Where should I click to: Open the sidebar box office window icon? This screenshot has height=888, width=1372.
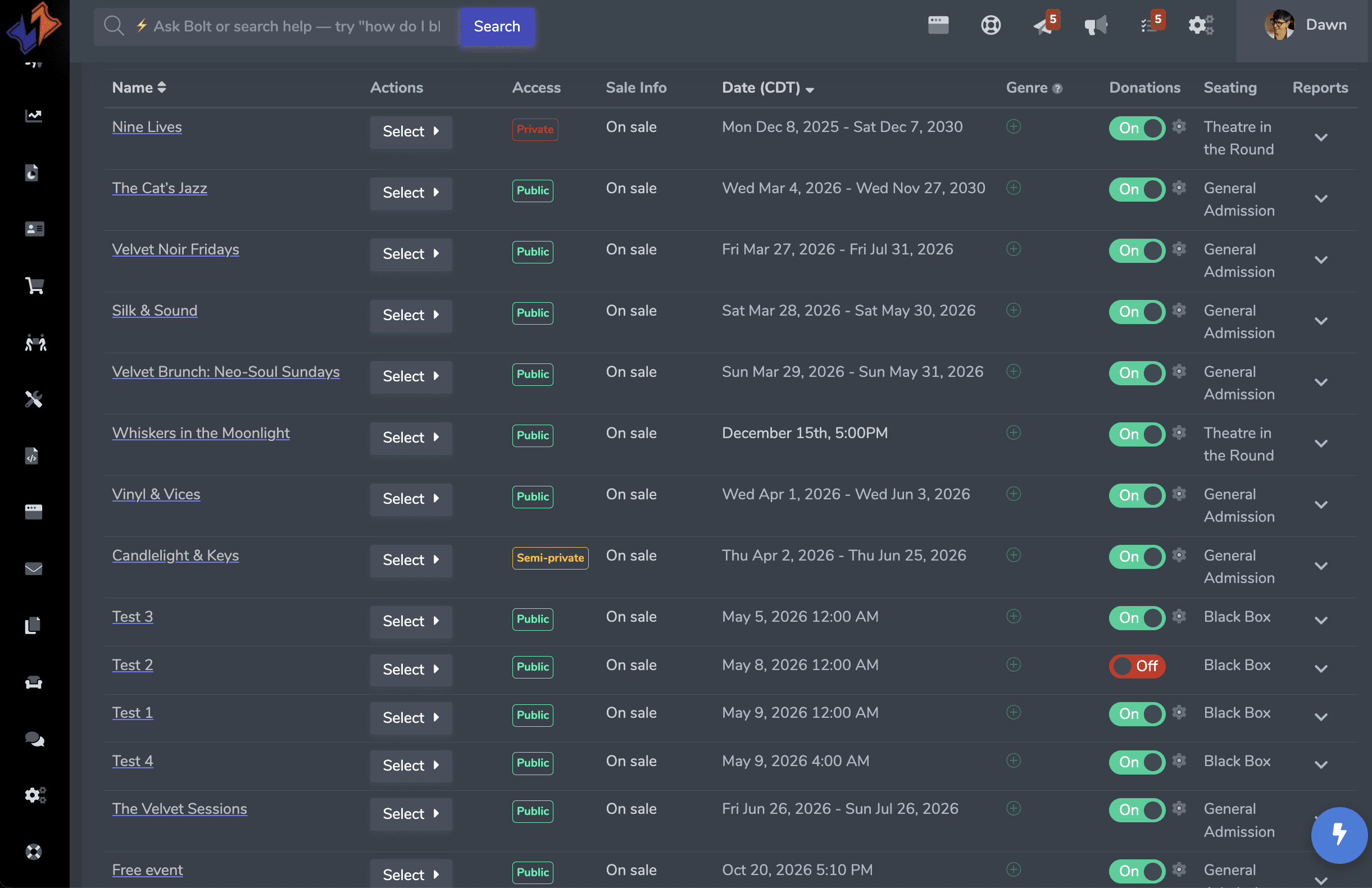pyautogui.click(x=34, y=512)
